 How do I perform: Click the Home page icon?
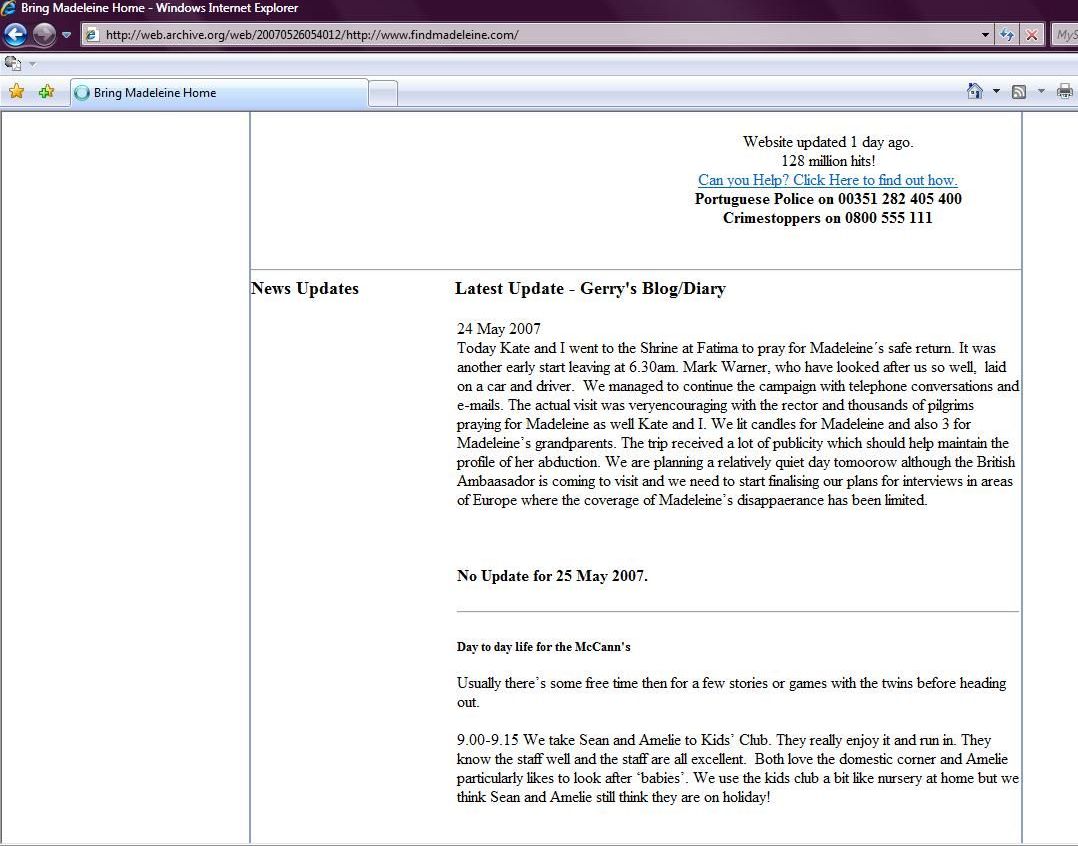click(975, 92)
